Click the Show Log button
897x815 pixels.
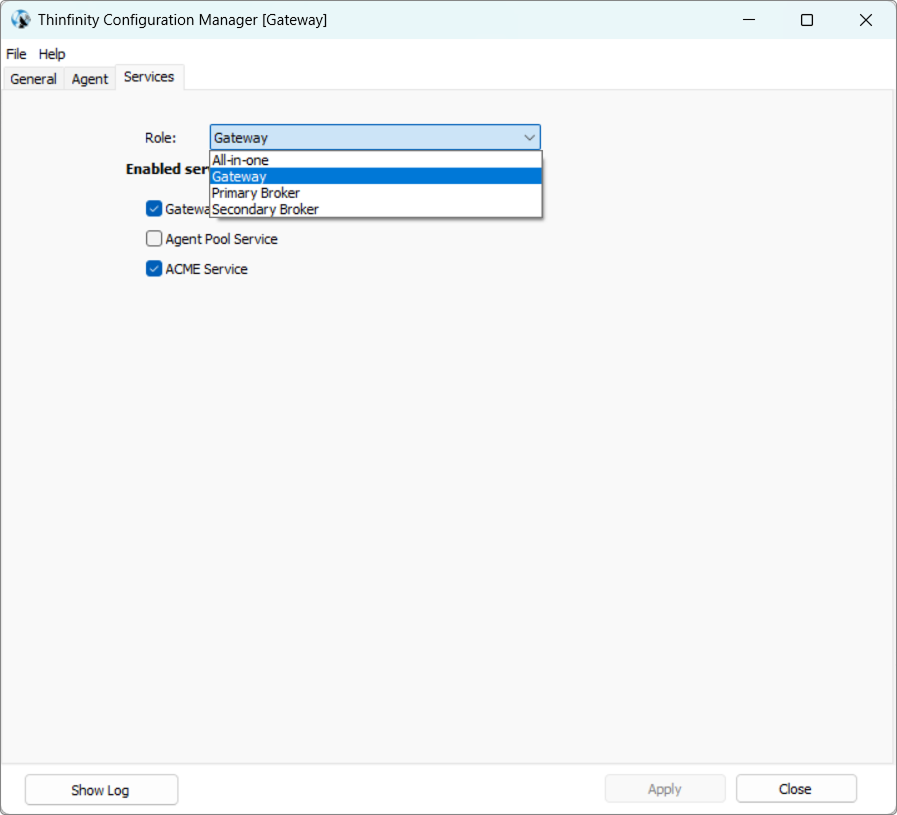click(101, 789)
